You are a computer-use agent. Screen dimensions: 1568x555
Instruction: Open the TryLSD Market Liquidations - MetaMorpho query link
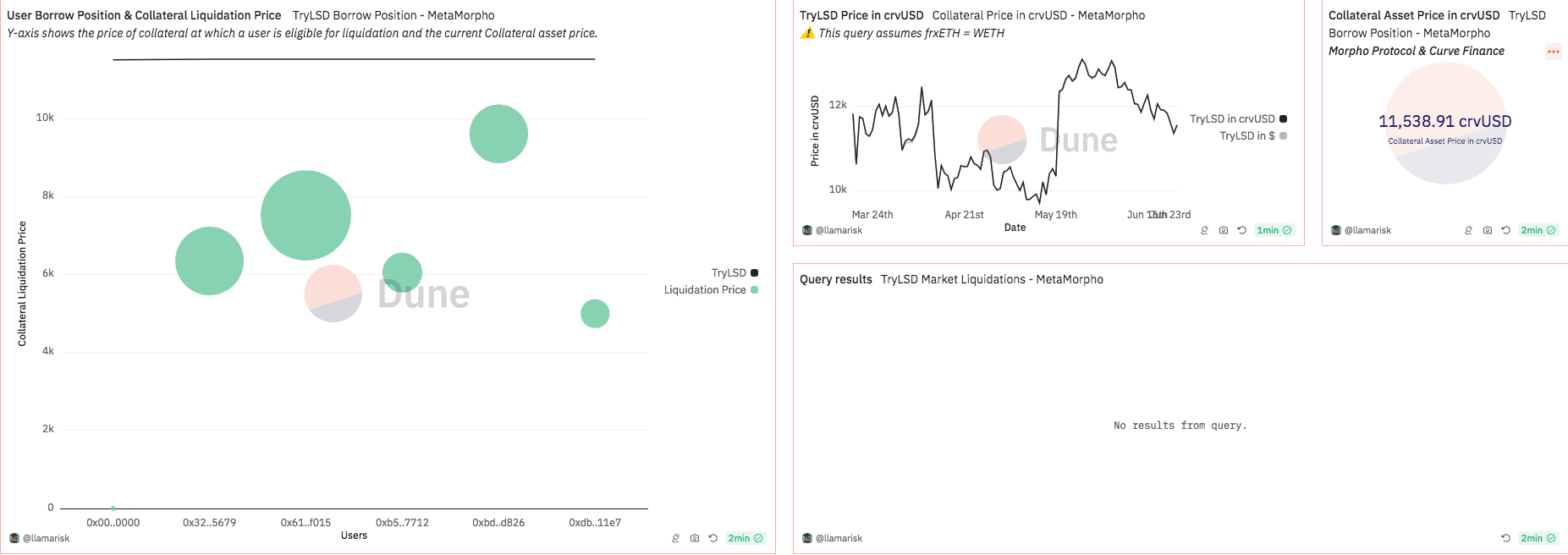(x=992, y=279)
